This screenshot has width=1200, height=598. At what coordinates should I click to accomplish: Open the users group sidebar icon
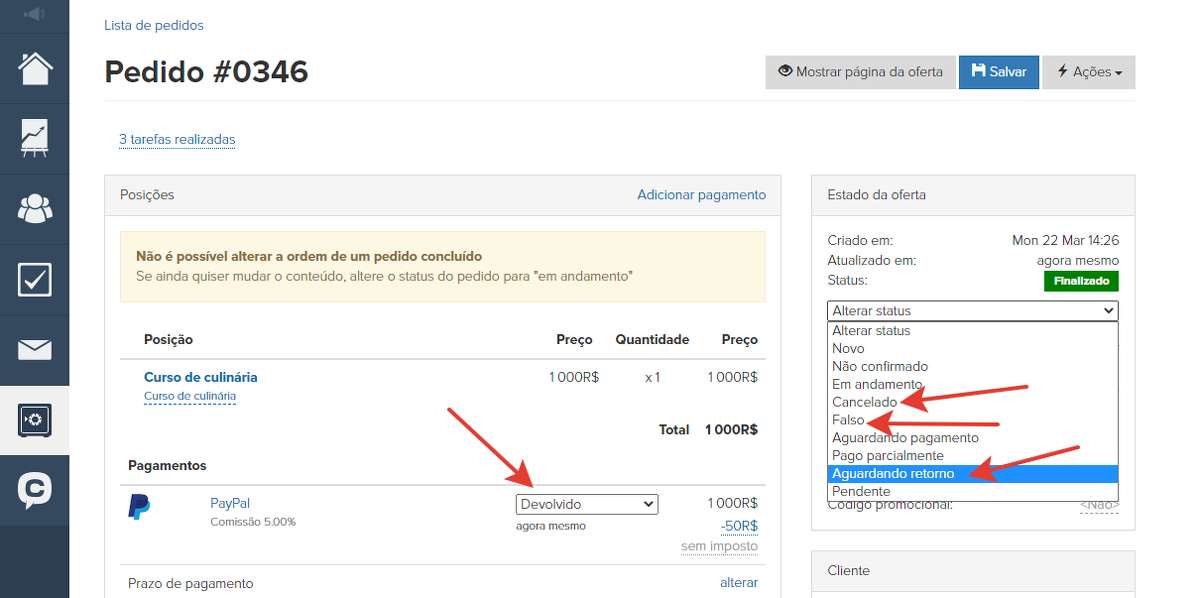(x=35, y=209)
